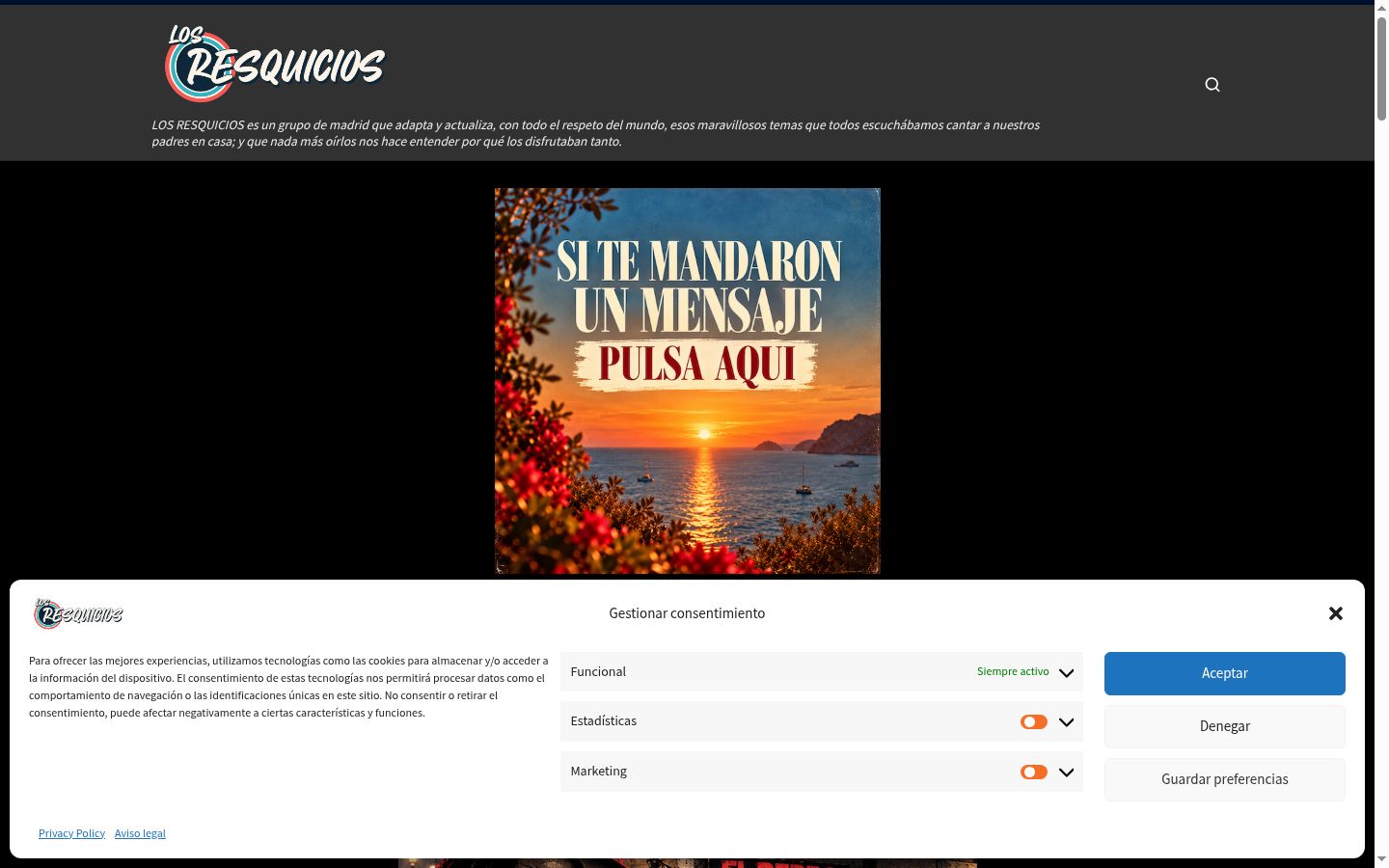
Task: Click the page vertical scrollbar thumb
Action: 1381,68
